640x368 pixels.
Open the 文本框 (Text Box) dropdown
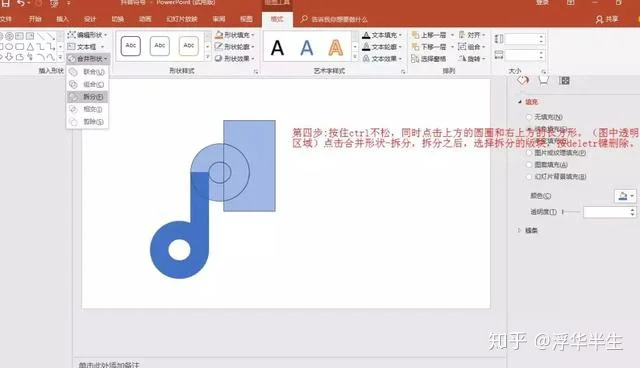pyautogui.click(x=86, y=47)
